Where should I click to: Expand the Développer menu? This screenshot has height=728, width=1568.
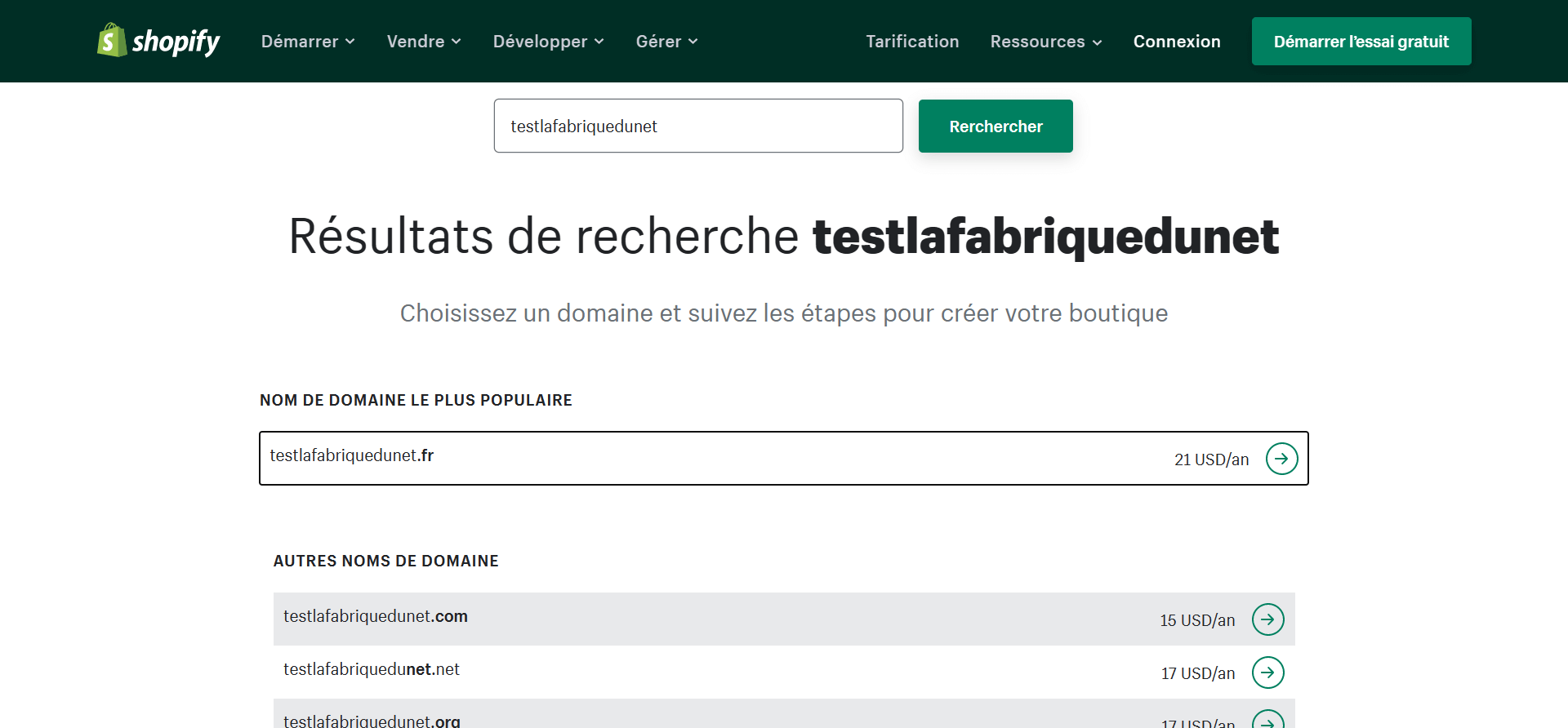tap(548, 42)
